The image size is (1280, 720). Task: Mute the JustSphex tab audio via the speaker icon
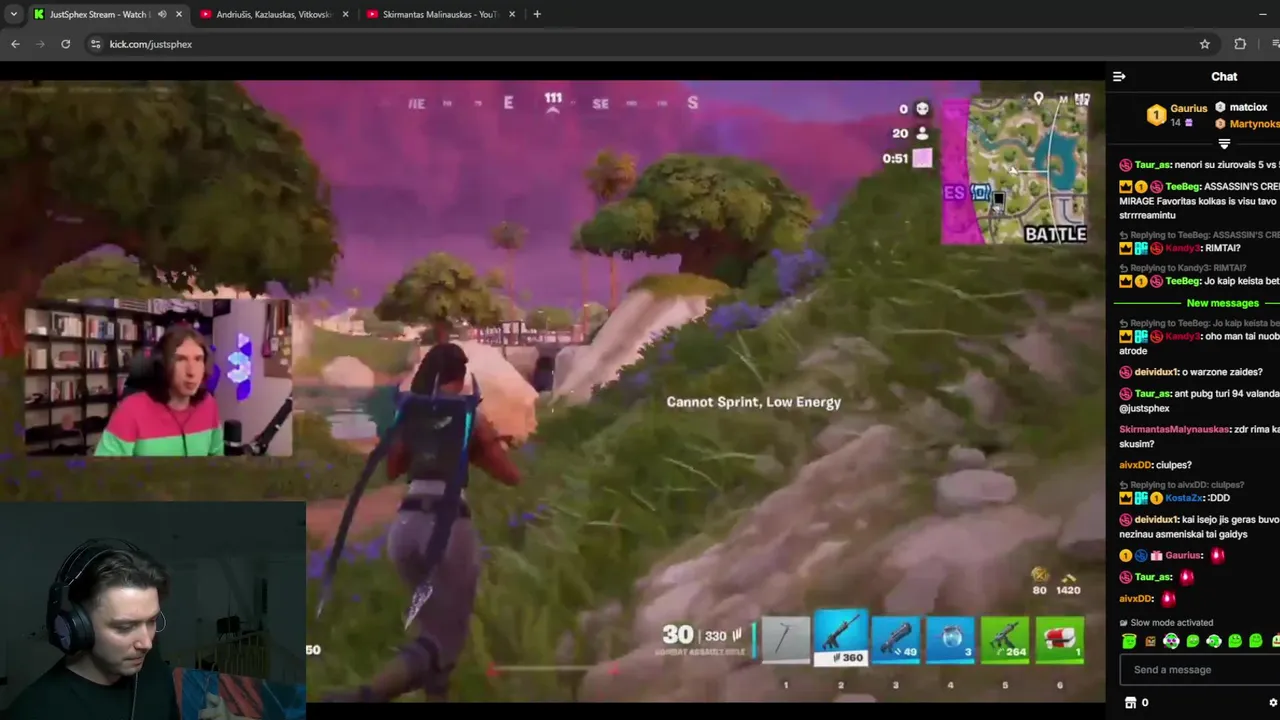162,14
